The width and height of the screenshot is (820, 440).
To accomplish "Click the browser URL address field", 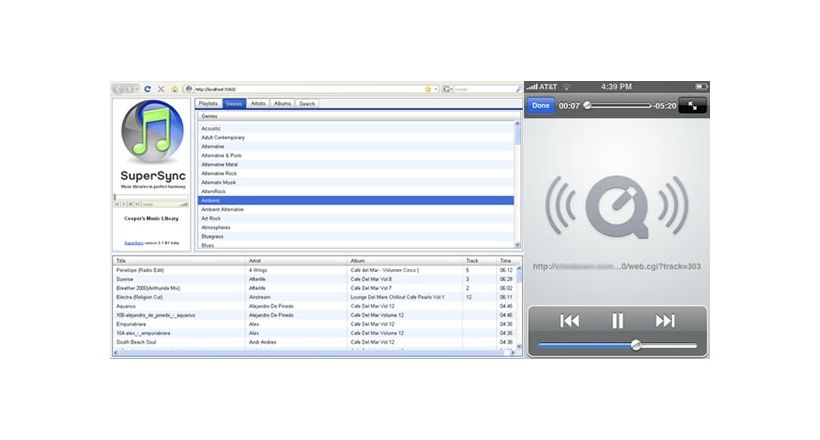I will pyautogui.click(x=309, y=89).
